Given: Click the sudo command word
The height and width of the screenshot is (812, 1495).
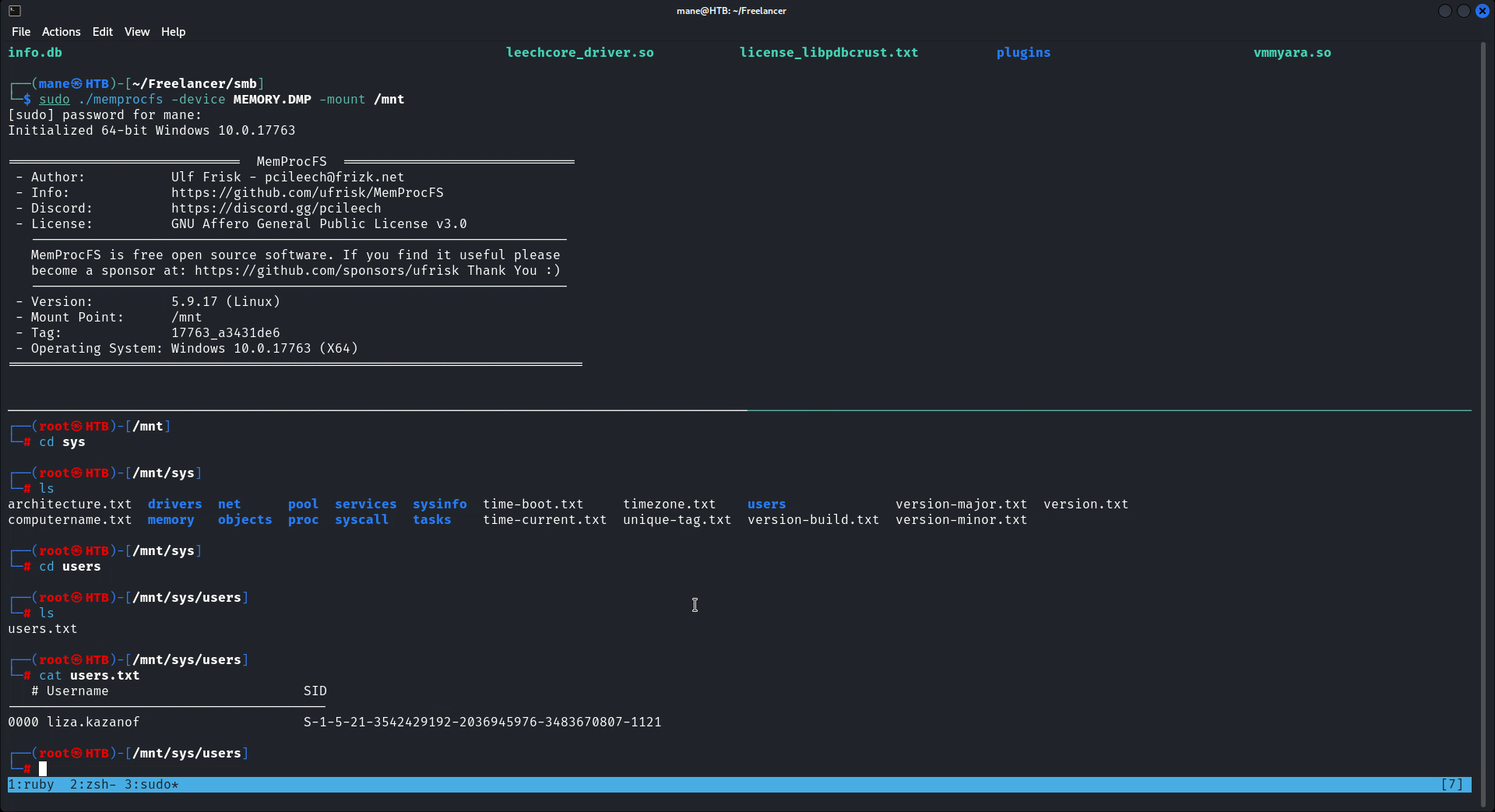Looking at the screenshot, I should pyautogui.click(x=55, y=100).
